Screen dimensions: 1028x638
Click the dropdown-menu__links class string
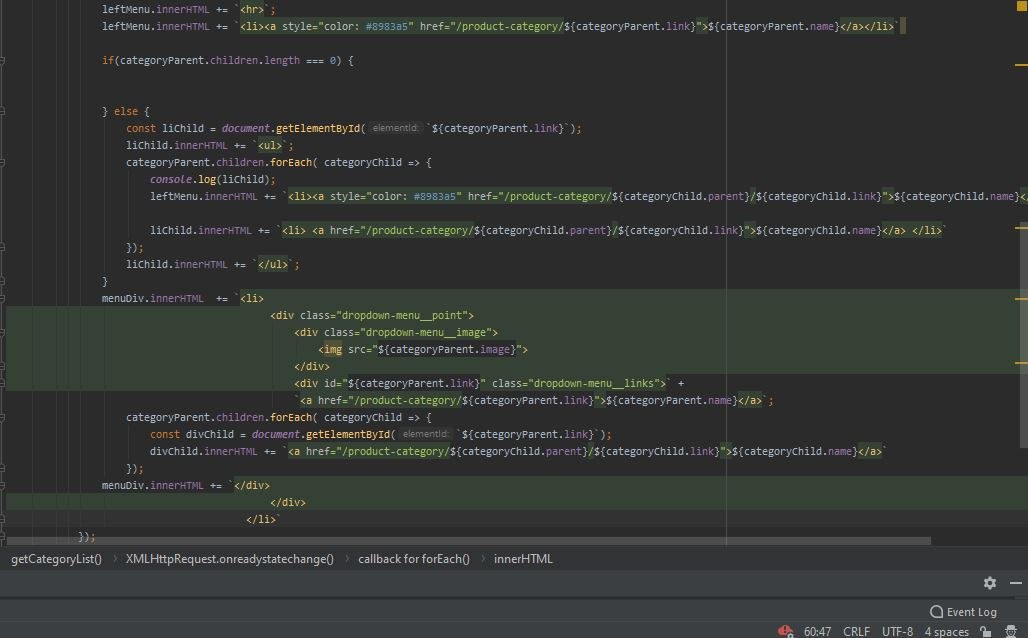pos(595,383)
